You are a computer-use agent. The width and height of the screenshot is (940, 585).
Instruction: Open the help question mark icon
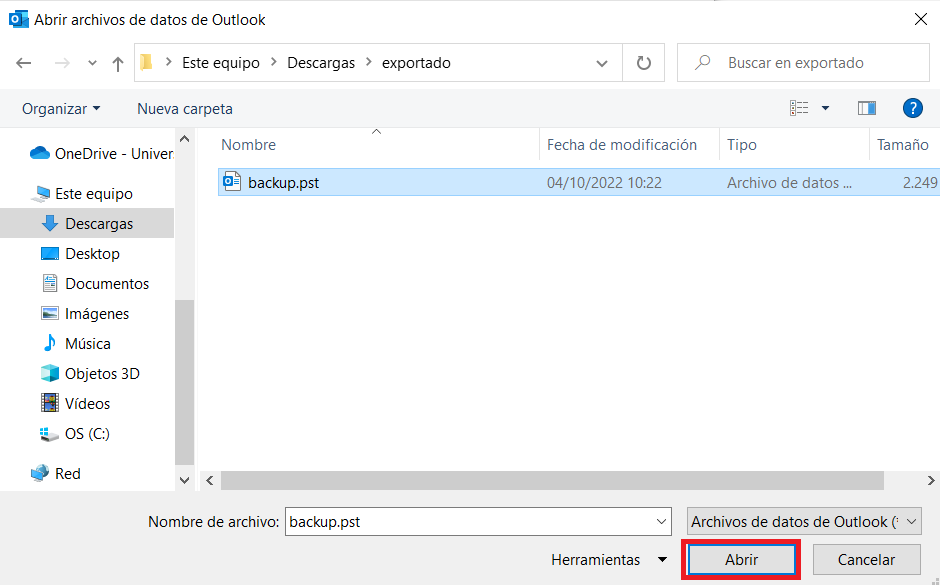(912, 108)
